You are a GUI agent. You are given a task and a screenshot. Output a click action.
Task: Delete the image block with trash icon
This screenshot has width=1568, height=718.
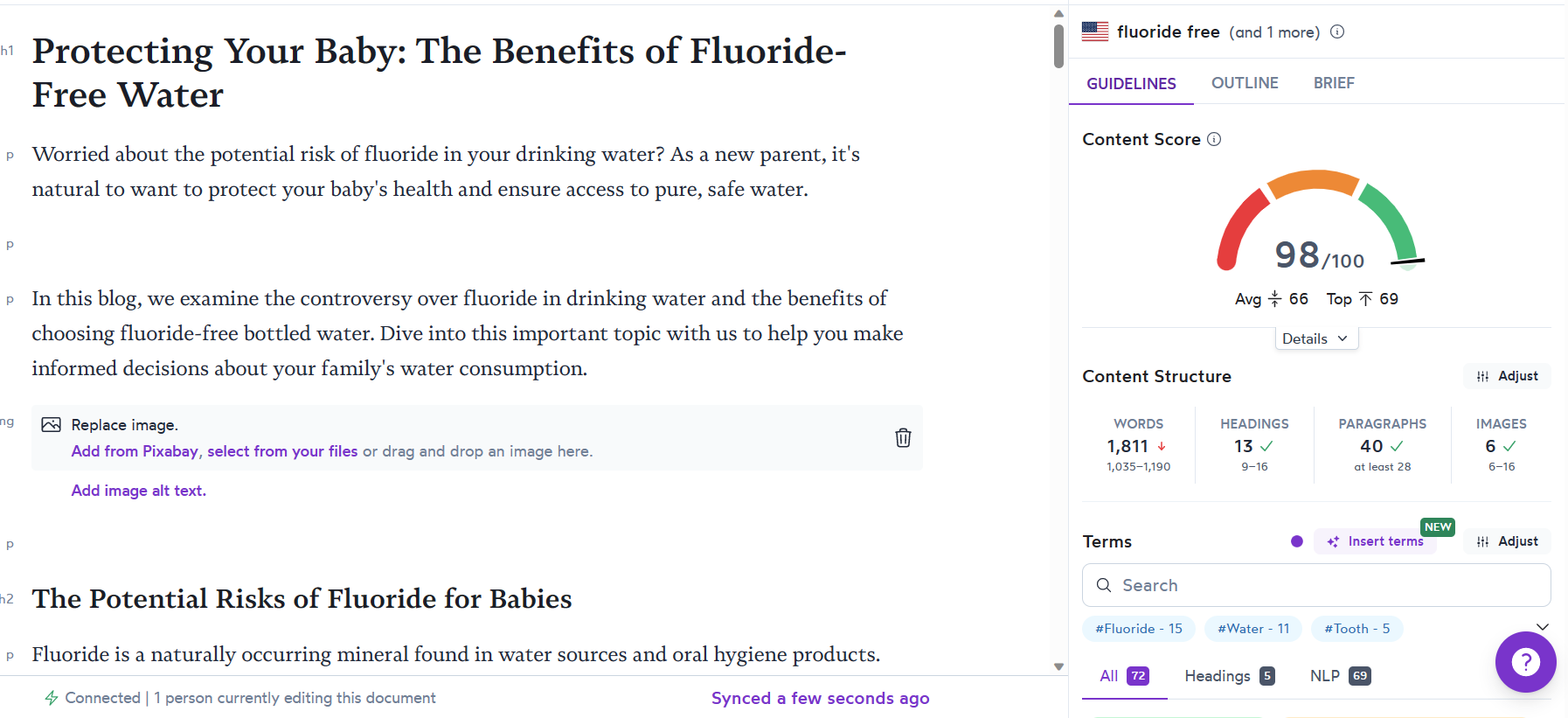(903, 438)
